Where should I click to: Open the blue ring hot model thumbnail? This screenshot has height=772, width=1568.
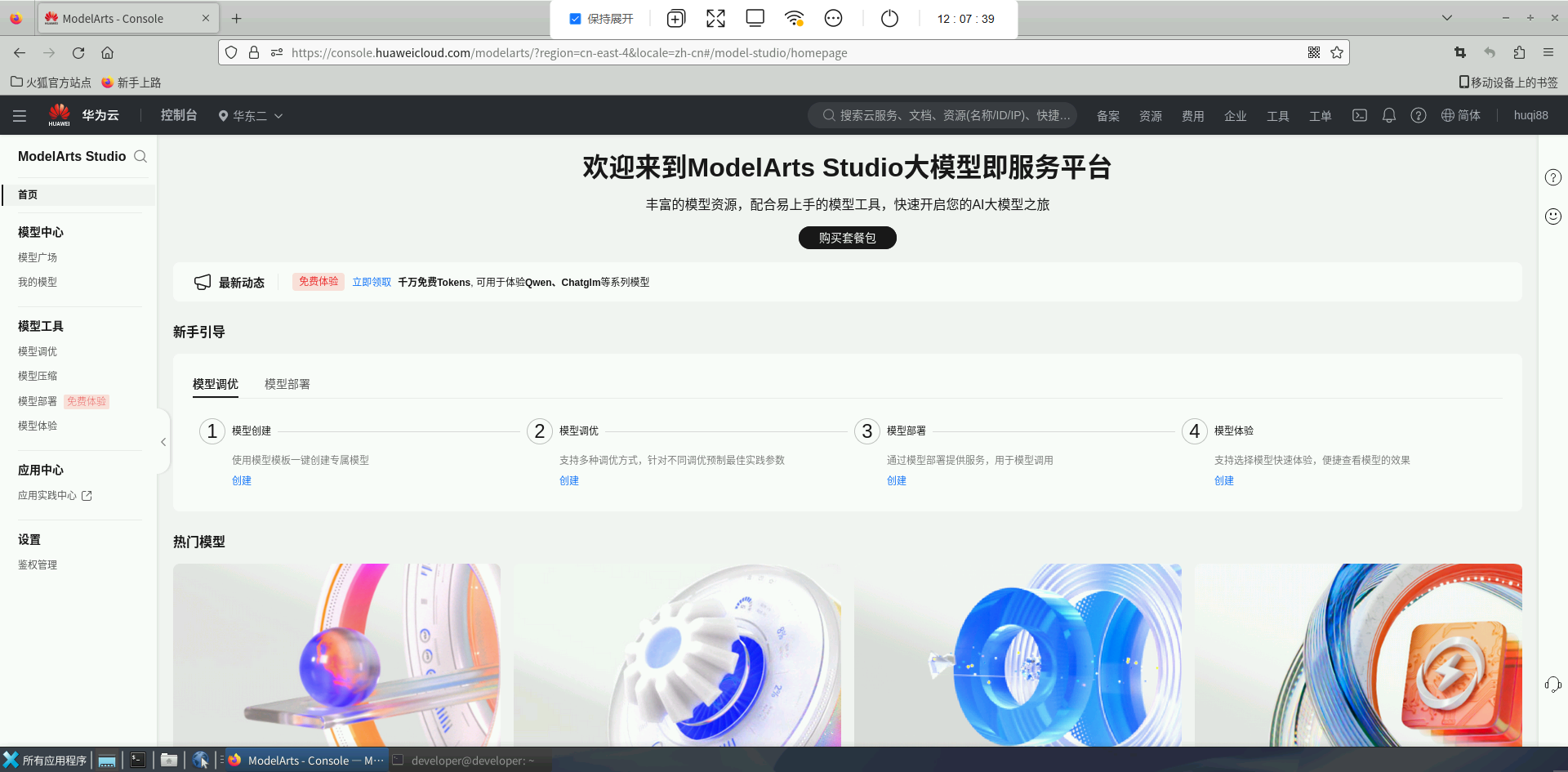[1018, 654]
